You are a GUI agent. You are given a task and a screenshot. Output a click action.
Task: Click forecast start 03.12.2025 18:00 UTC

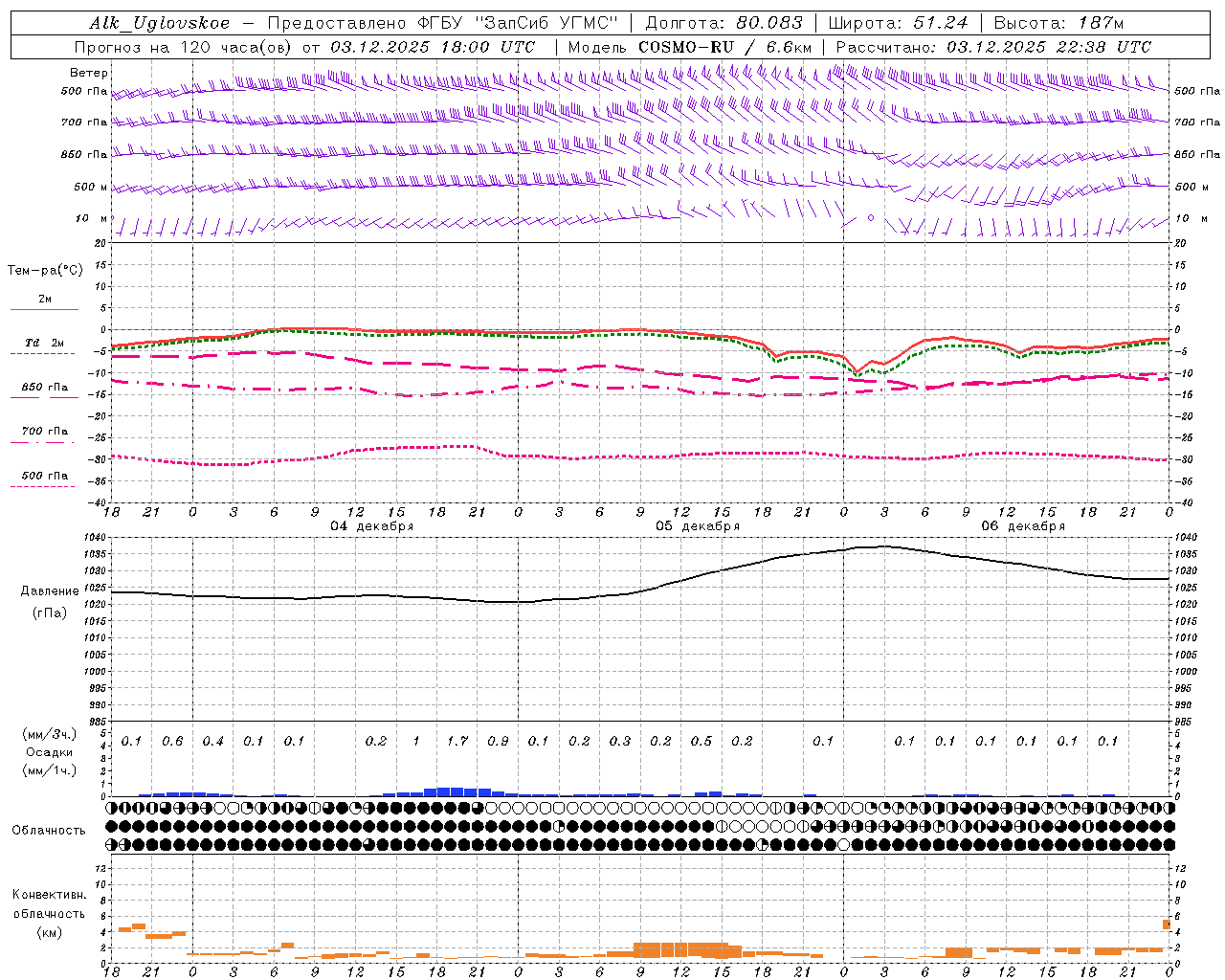pyautogui.click(x=433, y=47)
